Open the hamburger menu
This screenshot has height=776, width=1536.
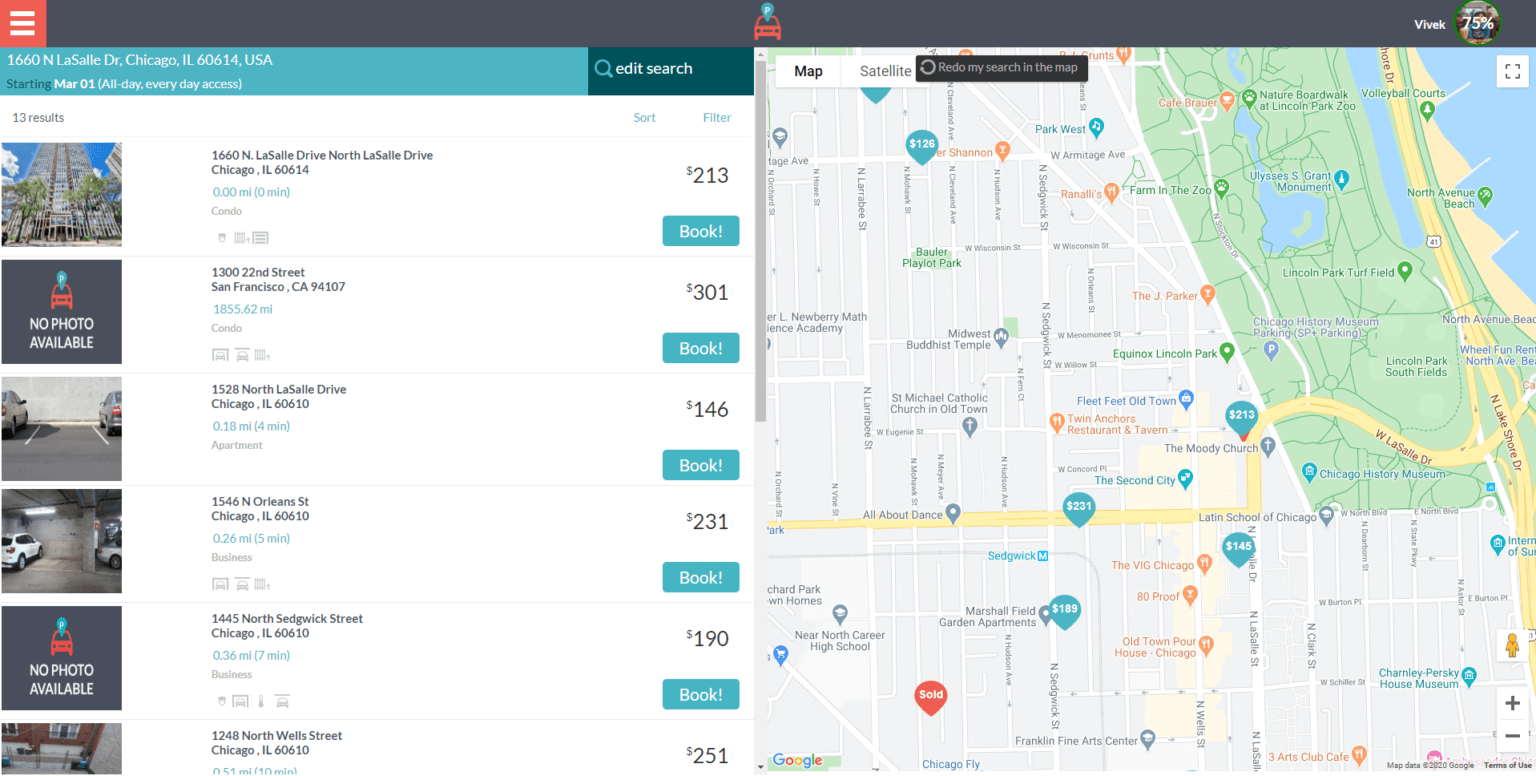pyautogui.click(x=23, y=23)
